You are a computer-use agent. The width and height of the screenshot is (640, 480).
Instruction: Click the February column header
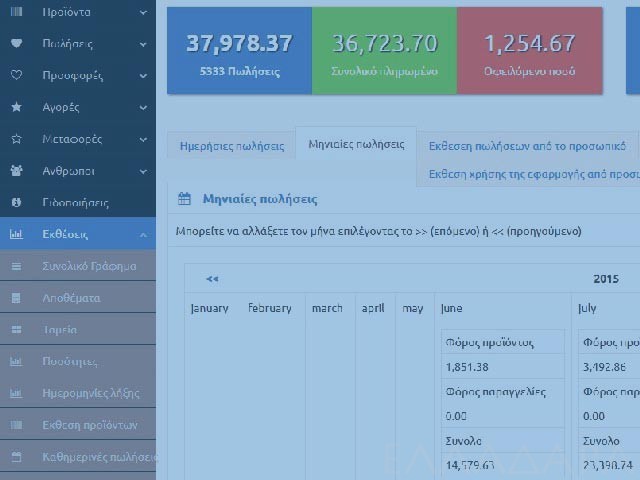(270, 308)
